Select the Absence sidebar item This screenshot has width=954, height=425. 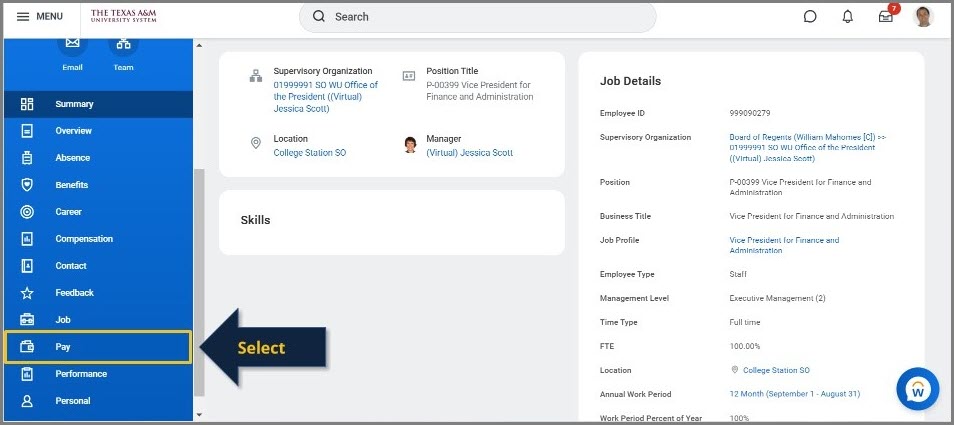(x=72, y=158)
